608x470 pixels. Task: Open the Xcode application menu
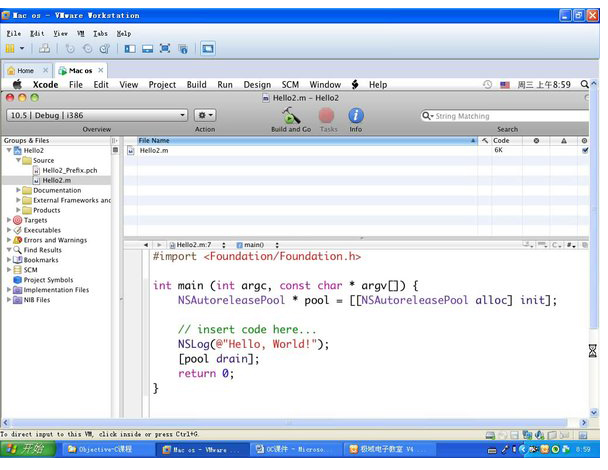point(45,85)
